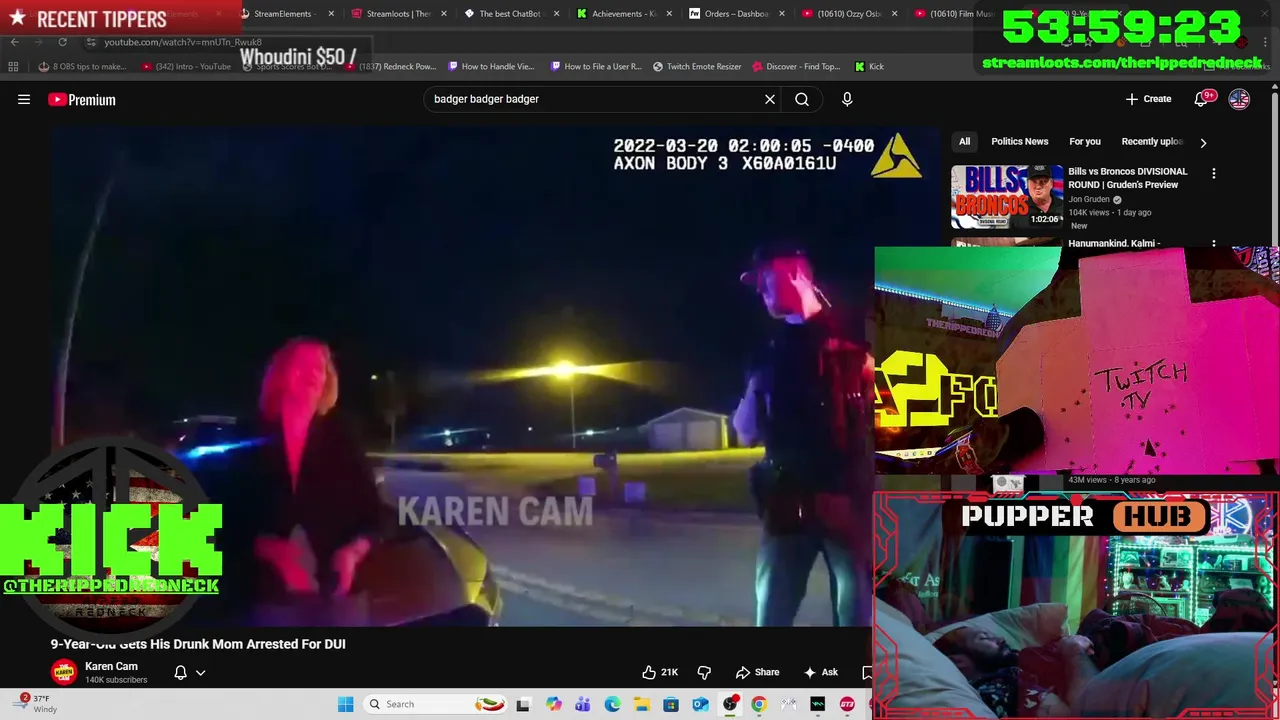Select the For you filter chip
This screenshot has height=720, width=1280.
pyautogui.click(x=1085, y=142)
